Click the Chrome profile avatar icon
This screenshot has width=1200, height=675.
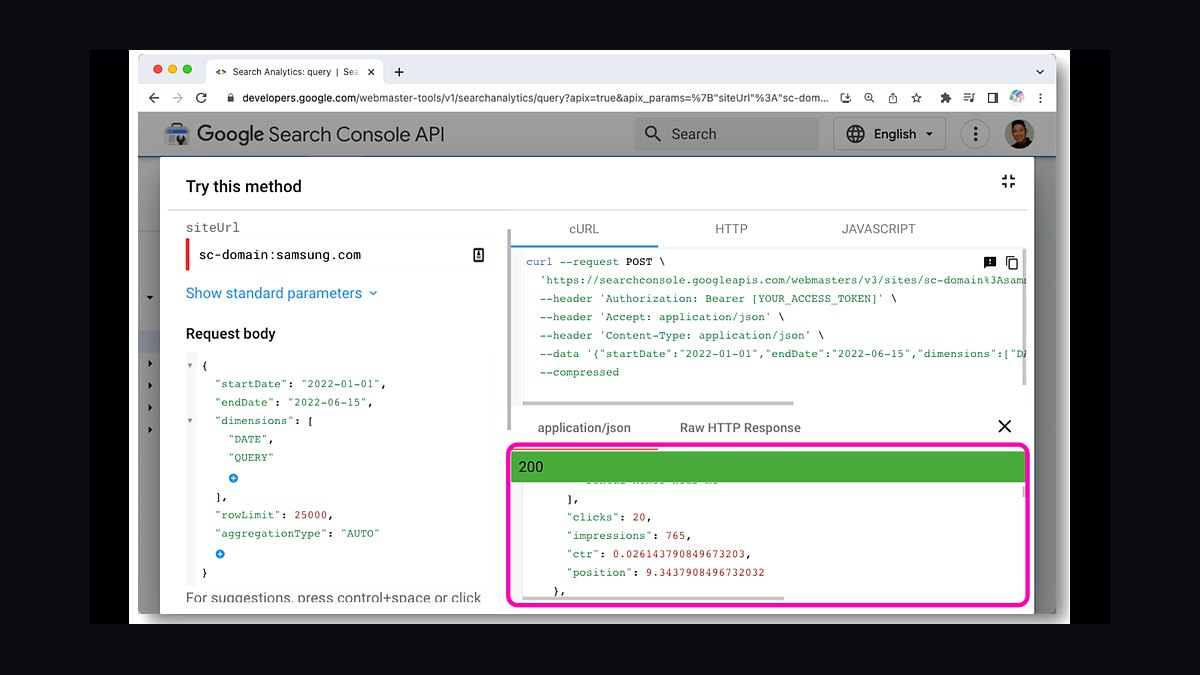tap(1017, 98)
